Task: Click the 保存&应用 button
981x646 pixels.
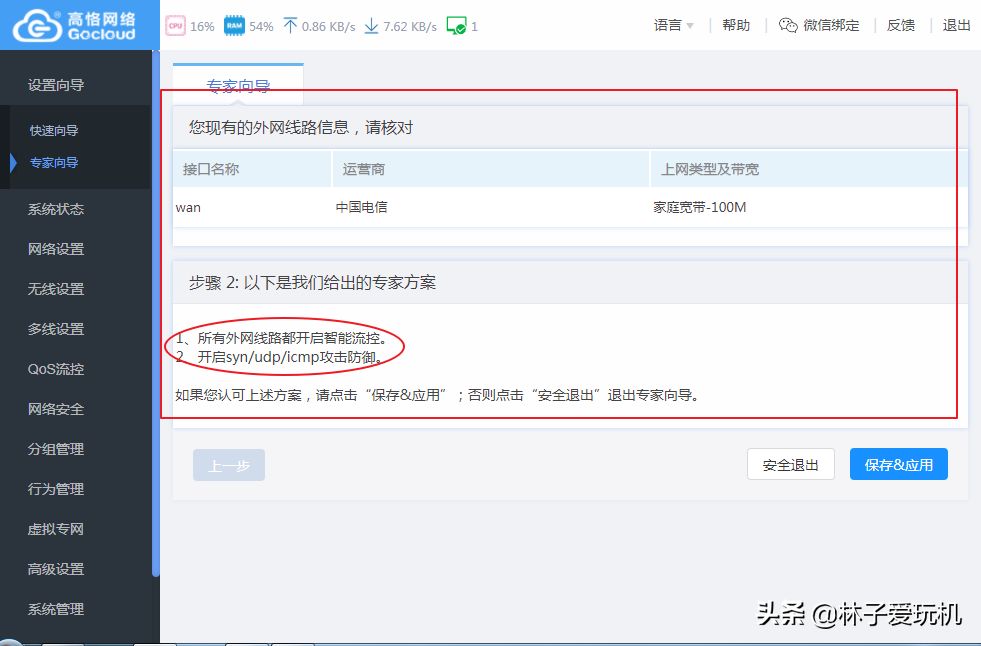Action: click(x=898, y=465)
